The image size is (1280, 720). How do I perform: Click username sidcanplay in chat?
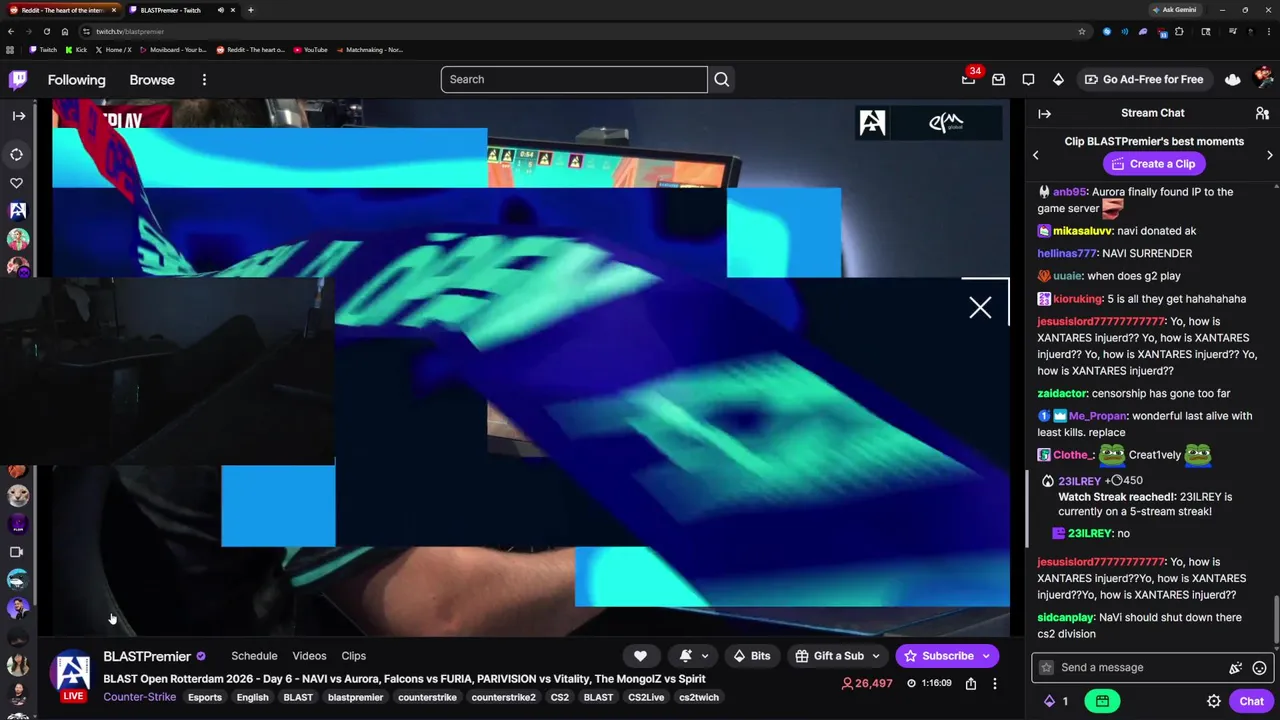[x=1065, y=618]
